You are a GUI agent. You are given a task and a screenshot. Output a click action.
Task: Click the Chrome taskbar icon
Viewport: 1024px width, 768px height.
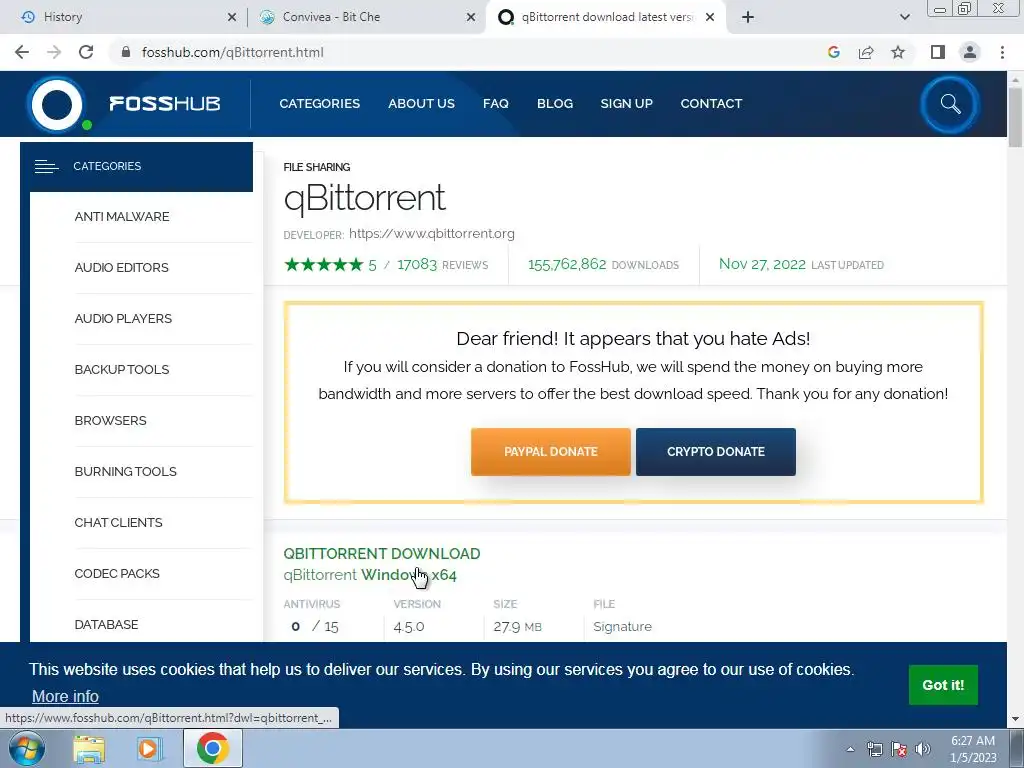[x=212, y=748]
